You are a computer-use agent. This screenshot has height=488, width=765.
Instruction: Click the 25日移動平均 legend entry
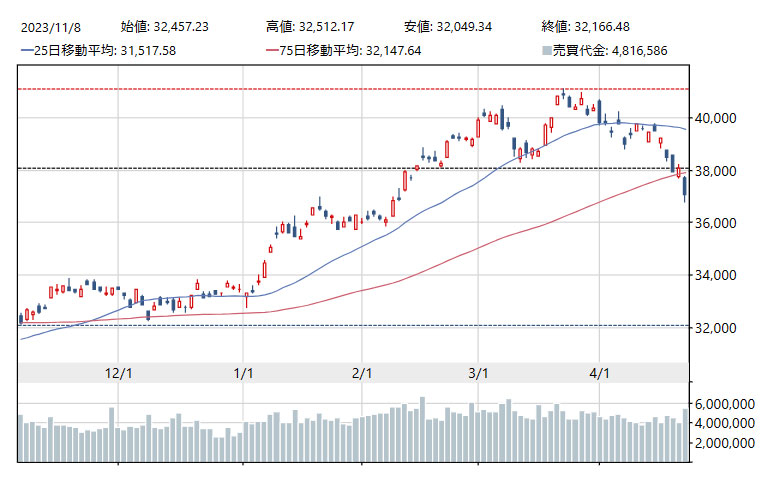[99, 50]
